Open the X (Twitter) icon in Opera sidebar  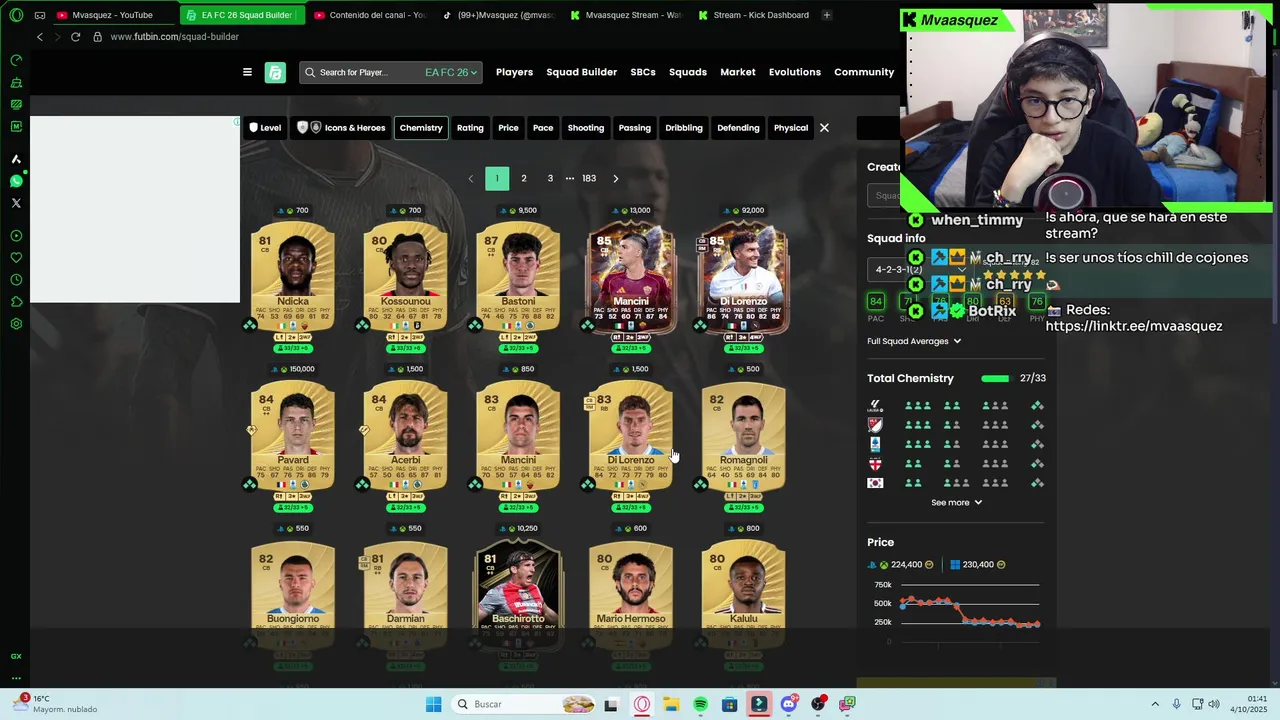click(16, 203)
